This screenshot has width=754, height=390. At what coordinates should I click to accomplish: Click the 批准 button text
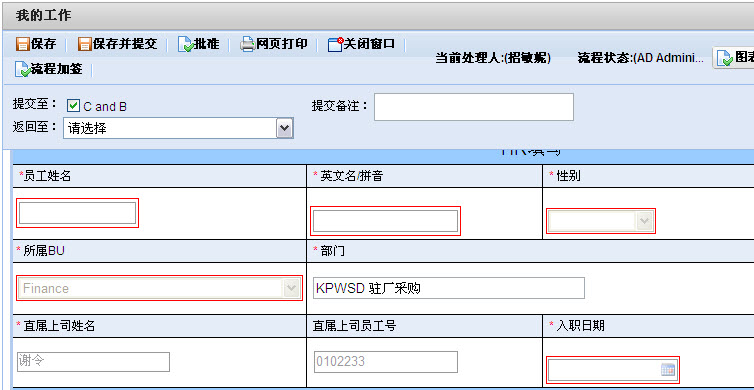coord(207,45)
